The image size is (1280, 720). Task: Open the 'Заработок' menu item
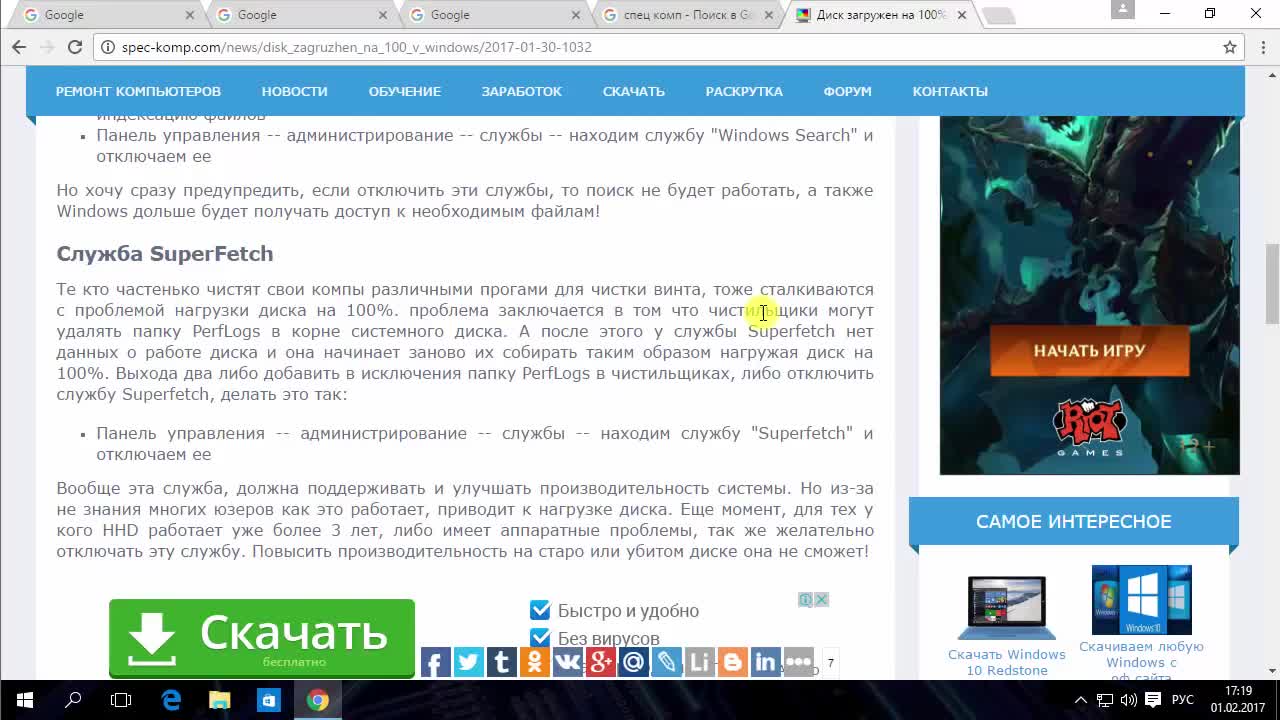click(521, 91)
